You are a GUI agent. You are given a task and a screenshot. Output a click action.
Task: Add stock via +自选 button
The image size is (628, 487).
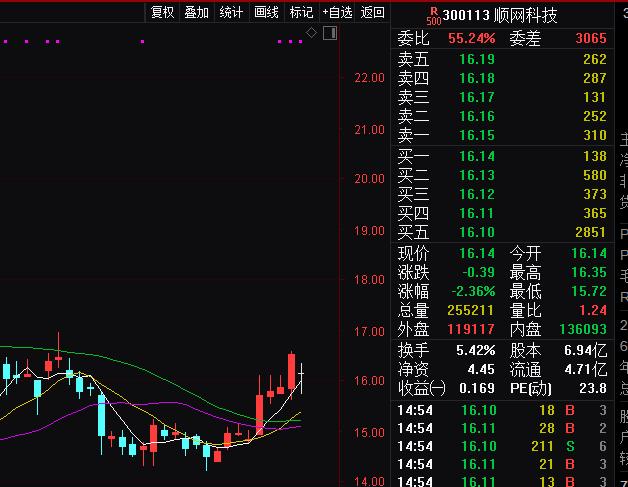[x=337, y=12]
